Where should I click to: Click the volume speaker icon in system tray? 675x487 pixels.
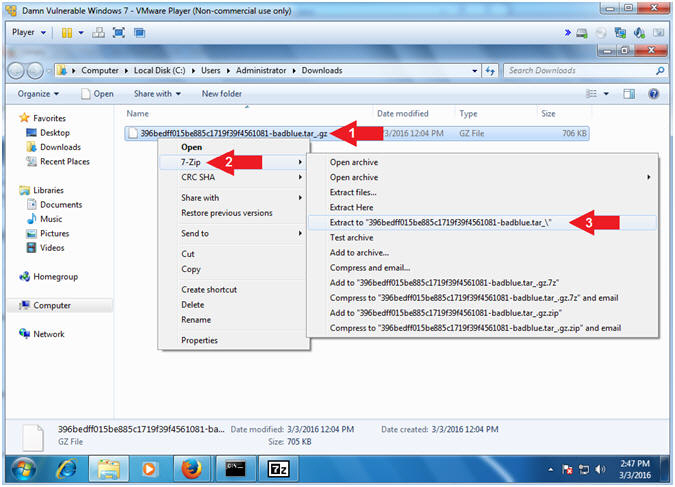(x=600, y=469)
